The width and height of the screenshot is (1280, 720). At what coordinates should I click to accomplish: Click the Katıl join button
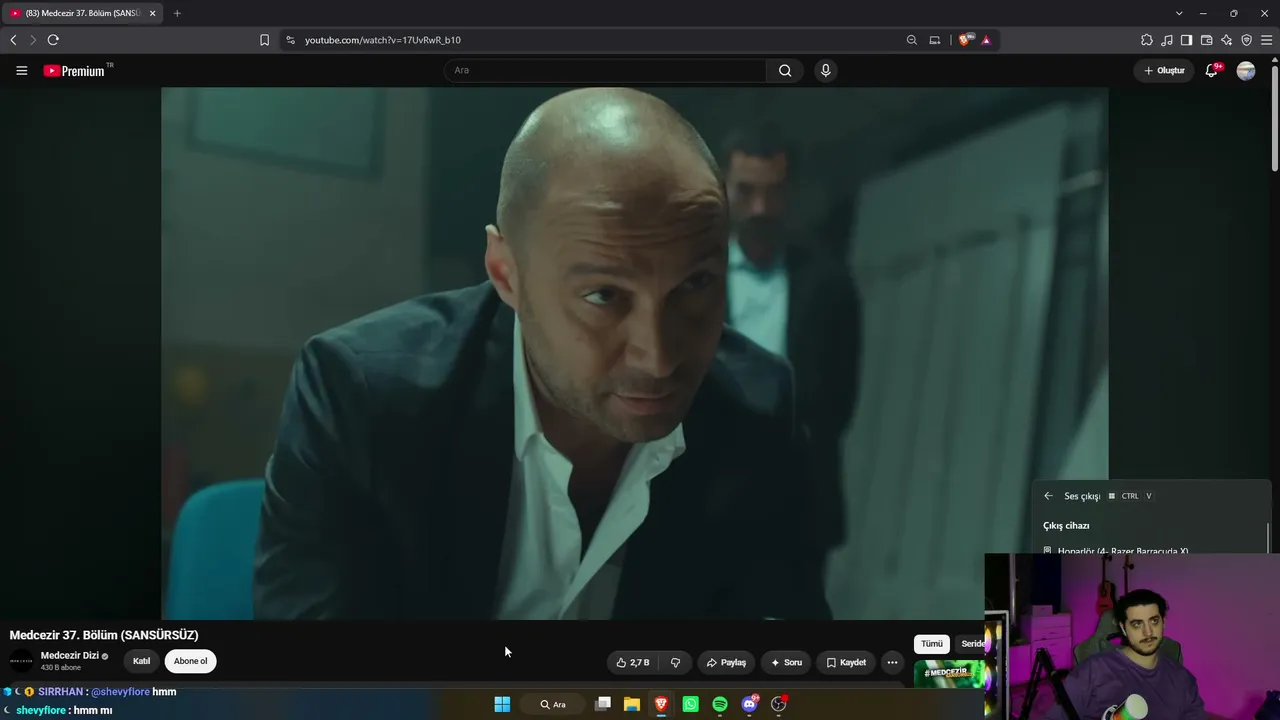point(142,661)
